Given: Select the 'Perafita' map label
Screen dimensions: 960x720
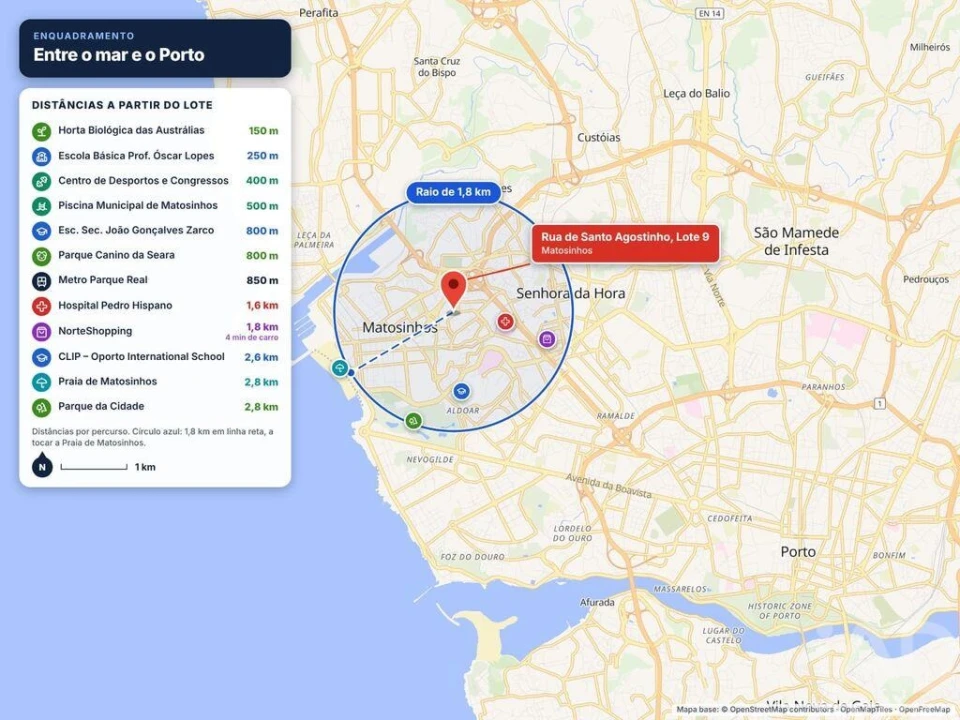Looking at the screenshot, I should pos(318,13).
